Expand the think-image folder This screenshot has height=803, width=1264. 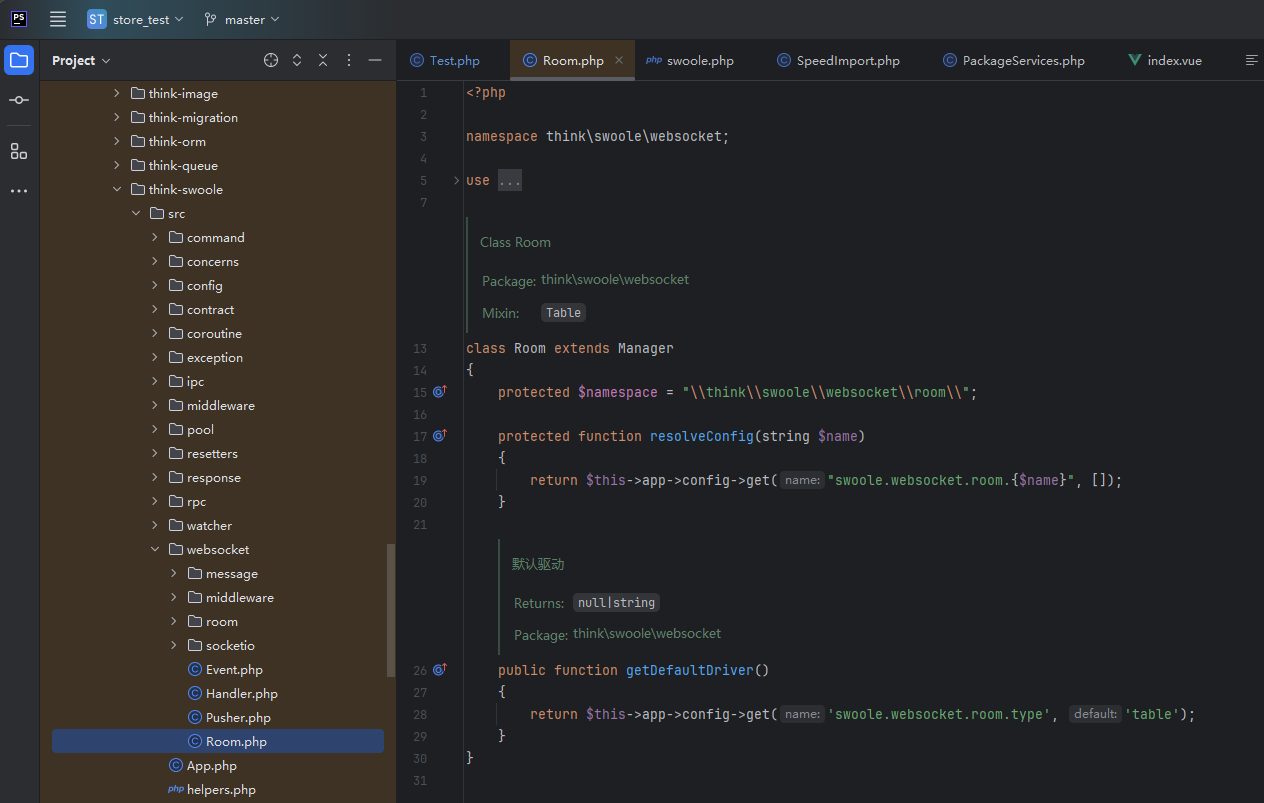click(x=116, y=93)
